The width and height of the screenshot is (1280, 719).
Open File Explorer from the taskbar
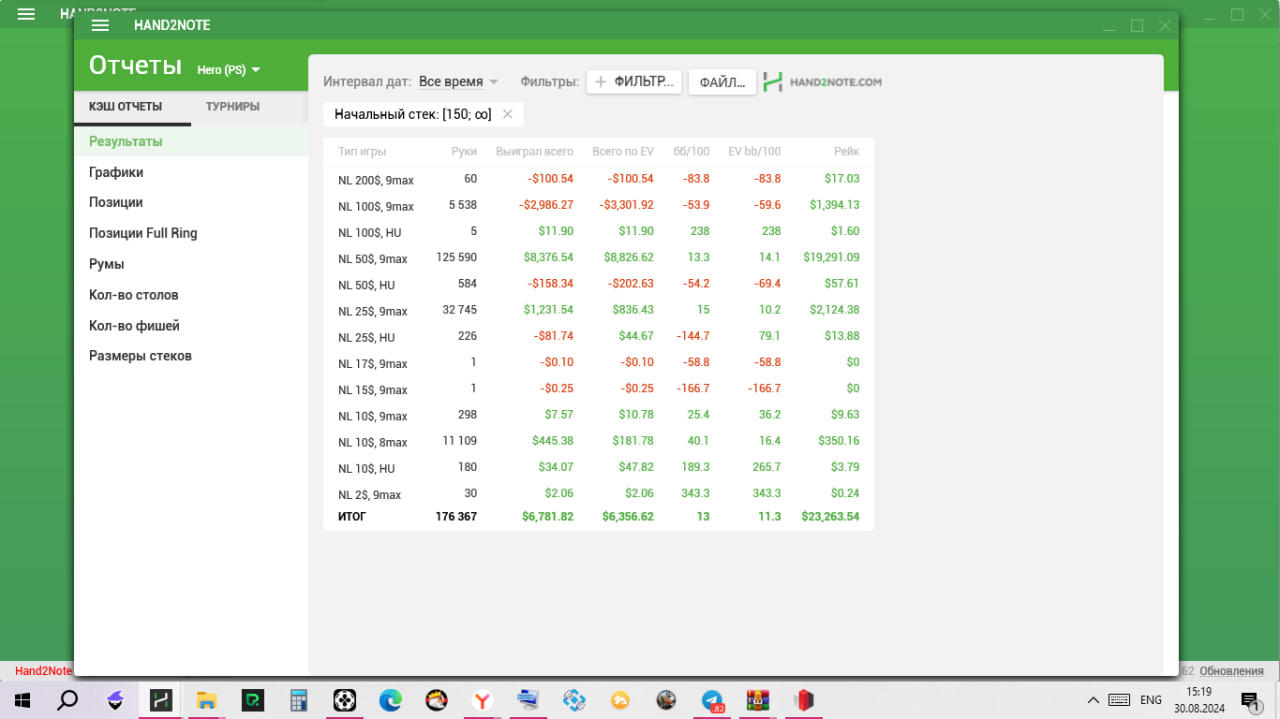(x=207, y=700)
